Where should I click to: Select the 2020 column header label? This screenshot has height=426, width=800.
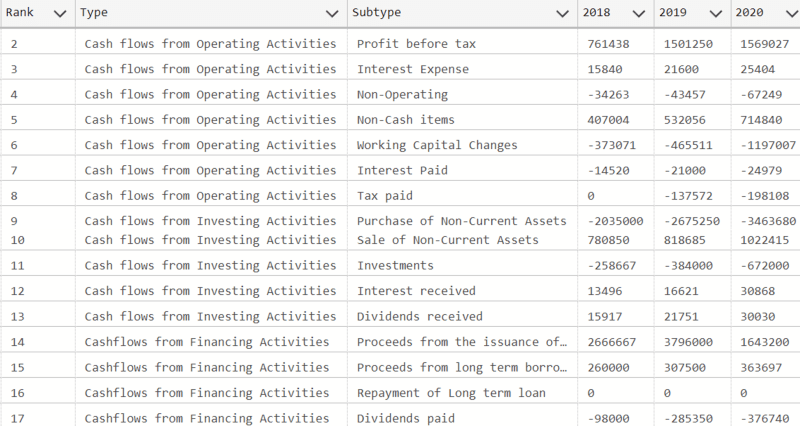coord(749,12)
